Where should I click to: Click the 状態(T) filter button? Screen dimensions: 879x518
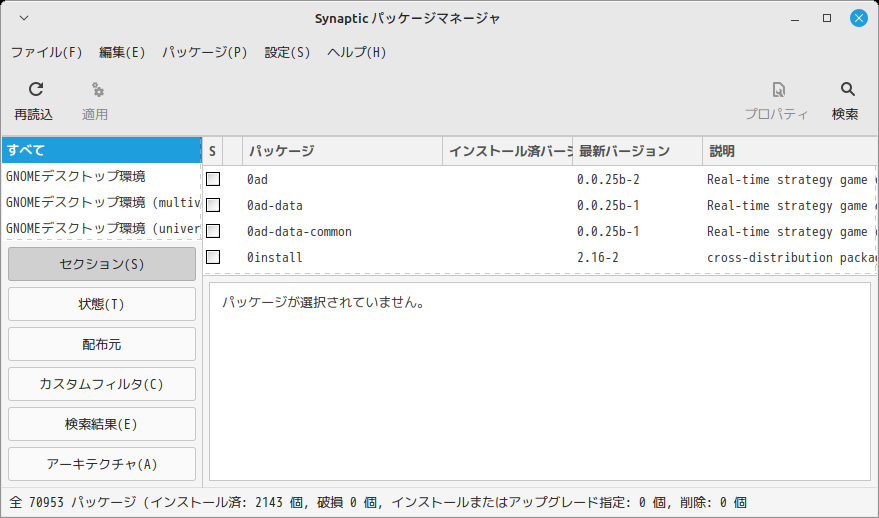click(x=102, y=304)
